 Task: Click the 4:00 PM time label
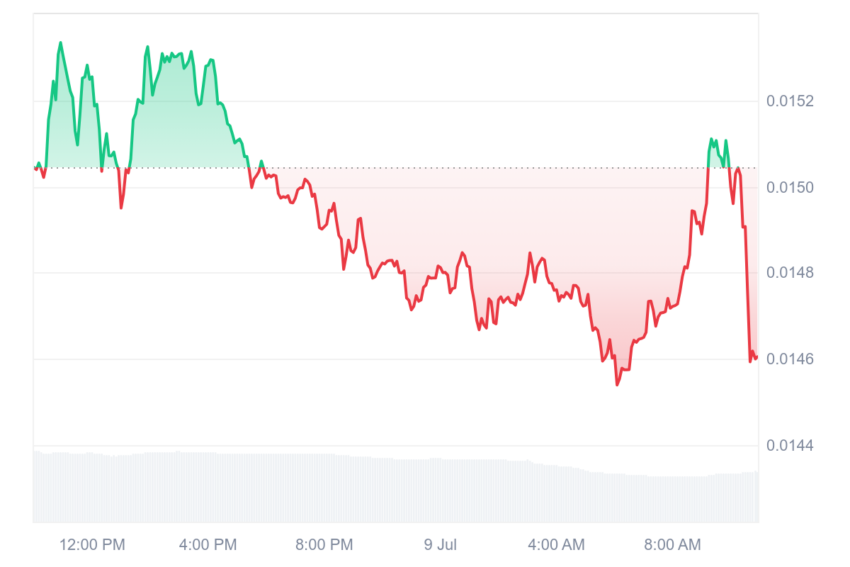coord(208,545)
